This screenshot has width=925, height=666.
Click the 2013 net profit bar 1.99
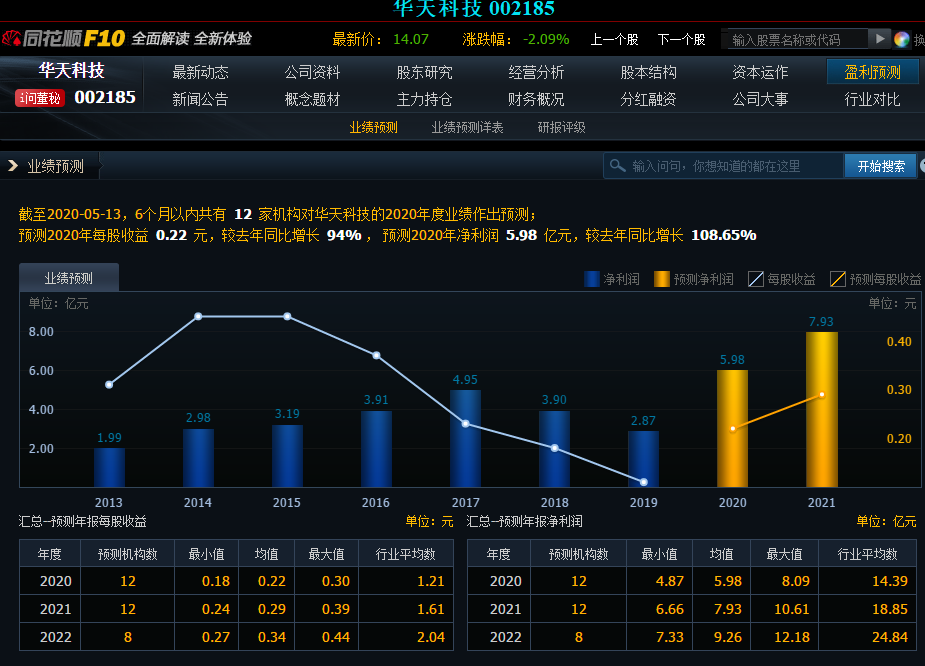[x=109, y=467]
